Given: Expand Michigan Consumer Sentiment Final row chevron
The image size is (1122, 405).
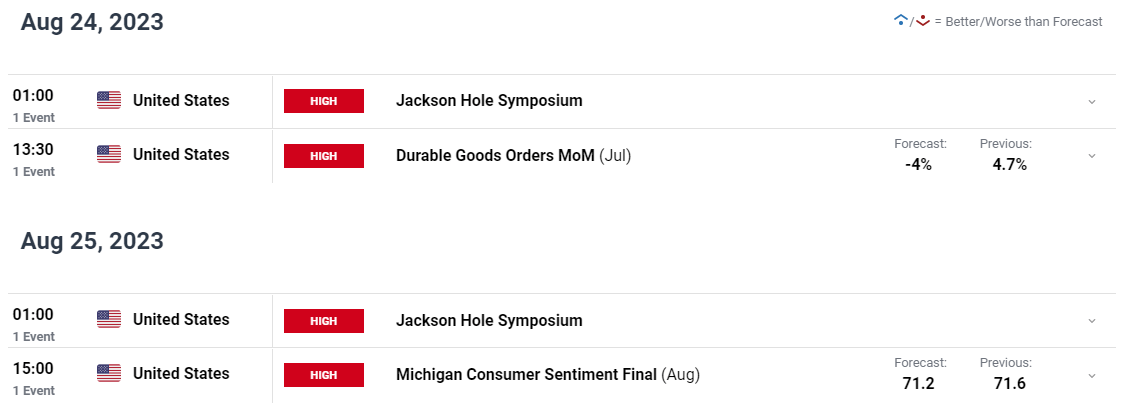Looking at the screenshot, I should [1092, 375].
